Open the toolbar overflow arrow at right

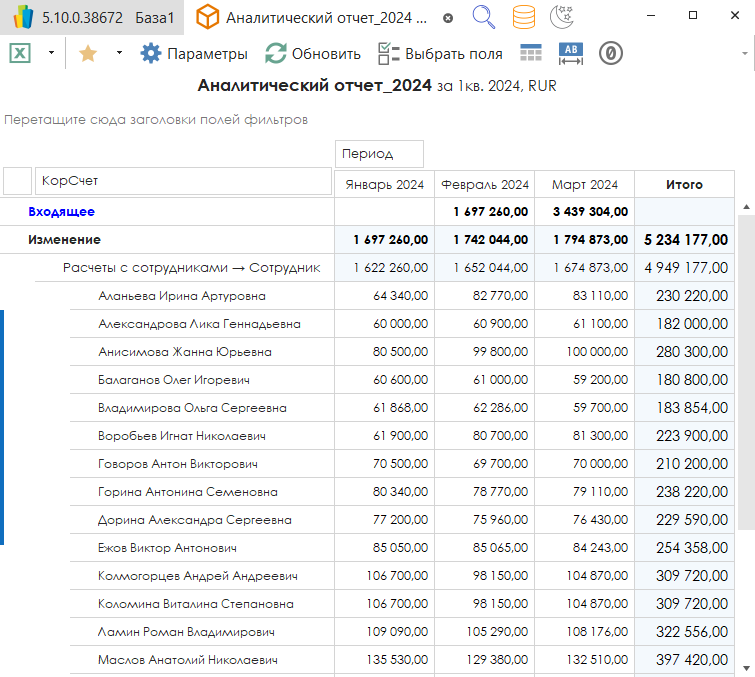point(746,53)
